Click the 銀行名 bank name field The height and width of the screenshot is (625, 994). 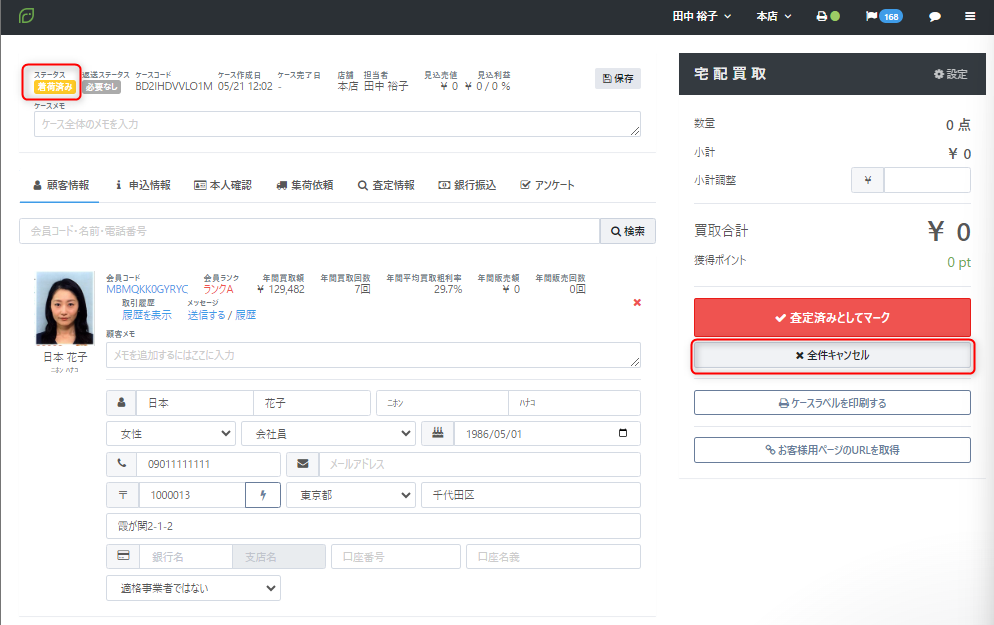(x=186, y=557)
